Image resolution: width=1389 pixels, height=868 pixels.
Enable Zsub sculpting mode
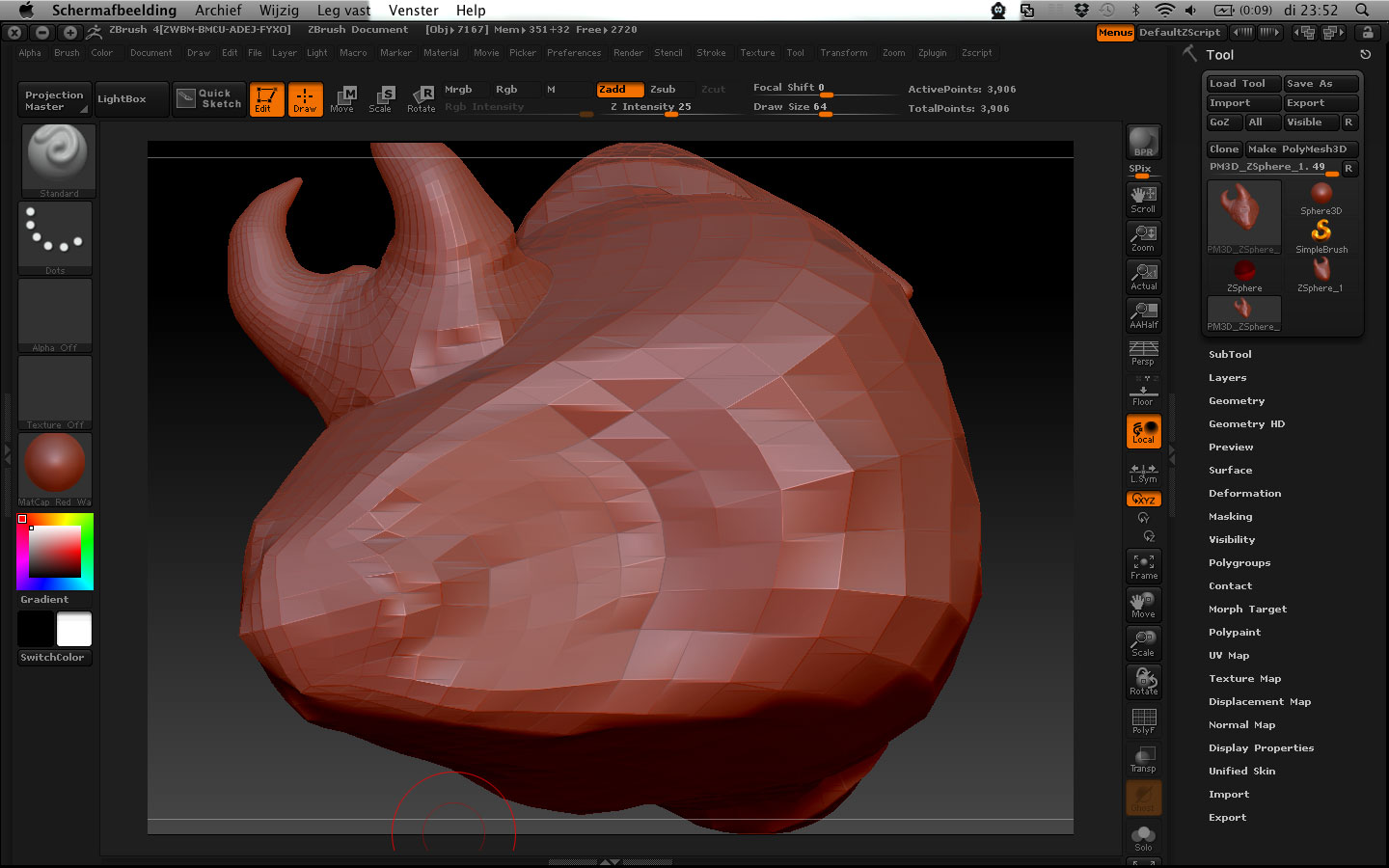(663, 89)
